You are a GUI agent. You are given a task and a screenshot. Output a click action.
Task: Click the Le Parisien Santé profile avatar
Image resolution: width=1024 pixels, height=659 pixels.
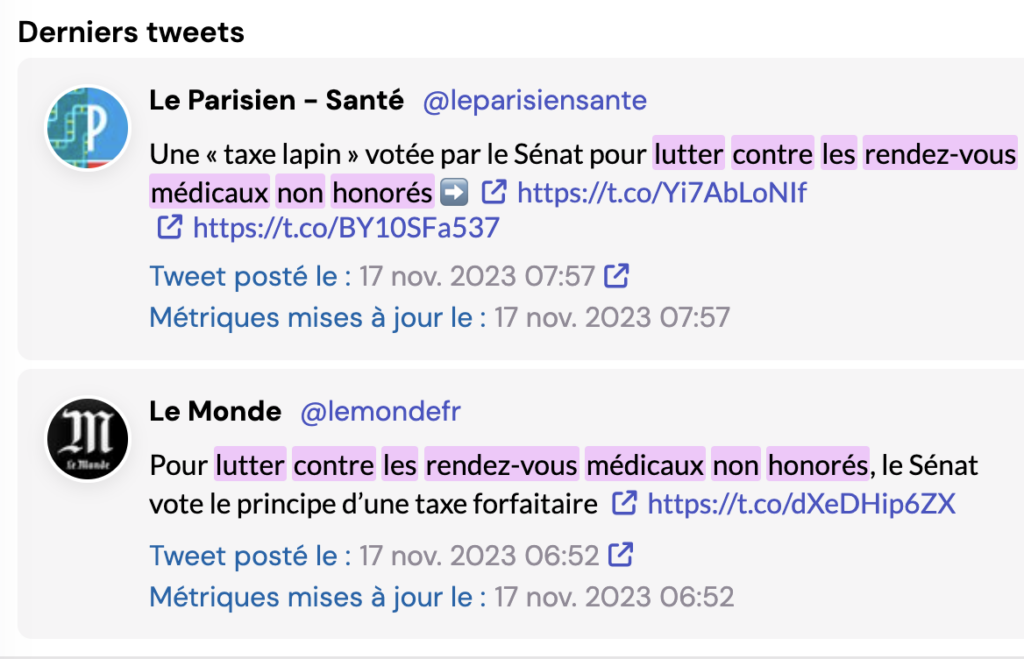(x=88, y=127)
